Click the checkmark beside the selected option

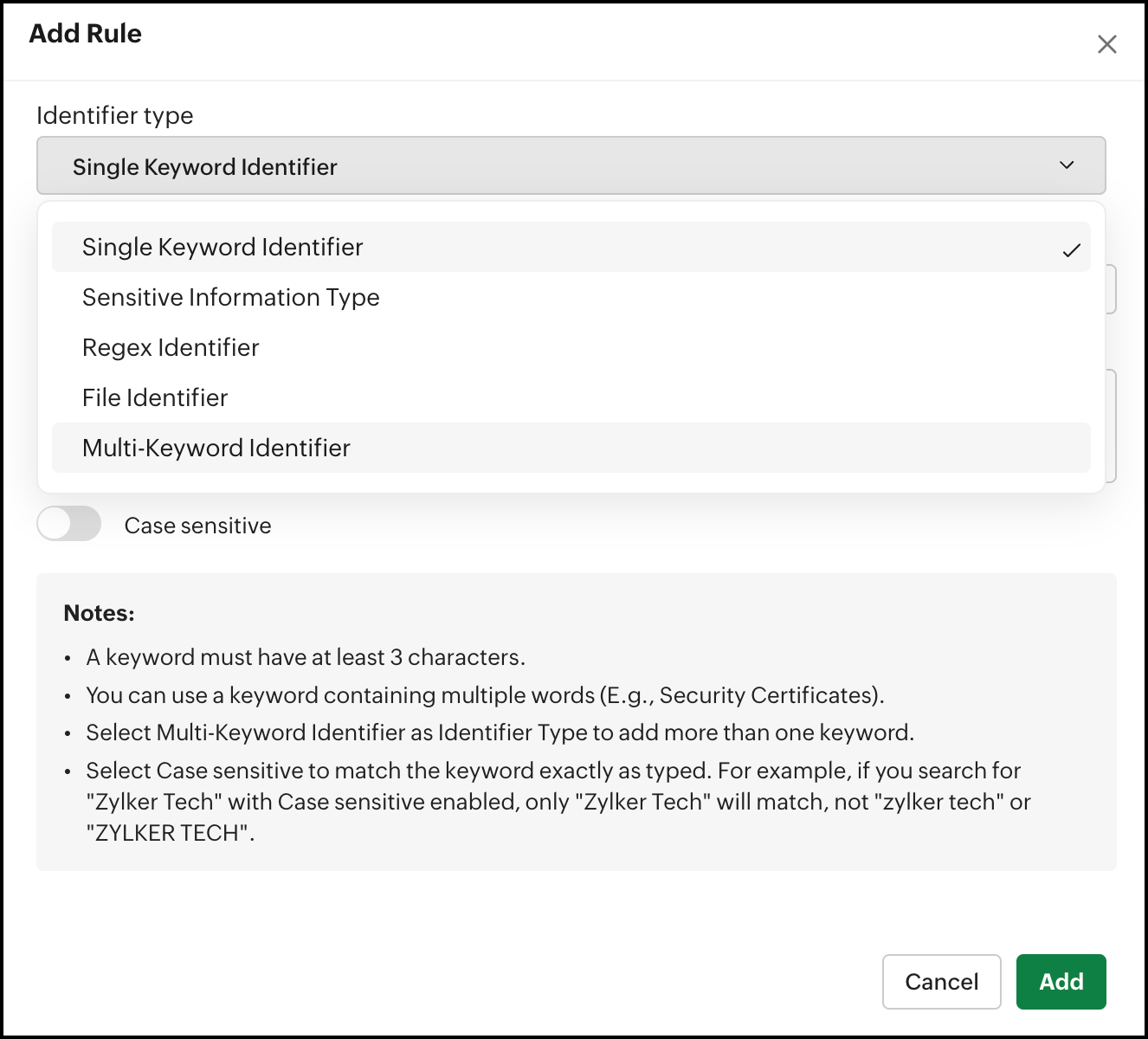click(x=1071, y=250)
